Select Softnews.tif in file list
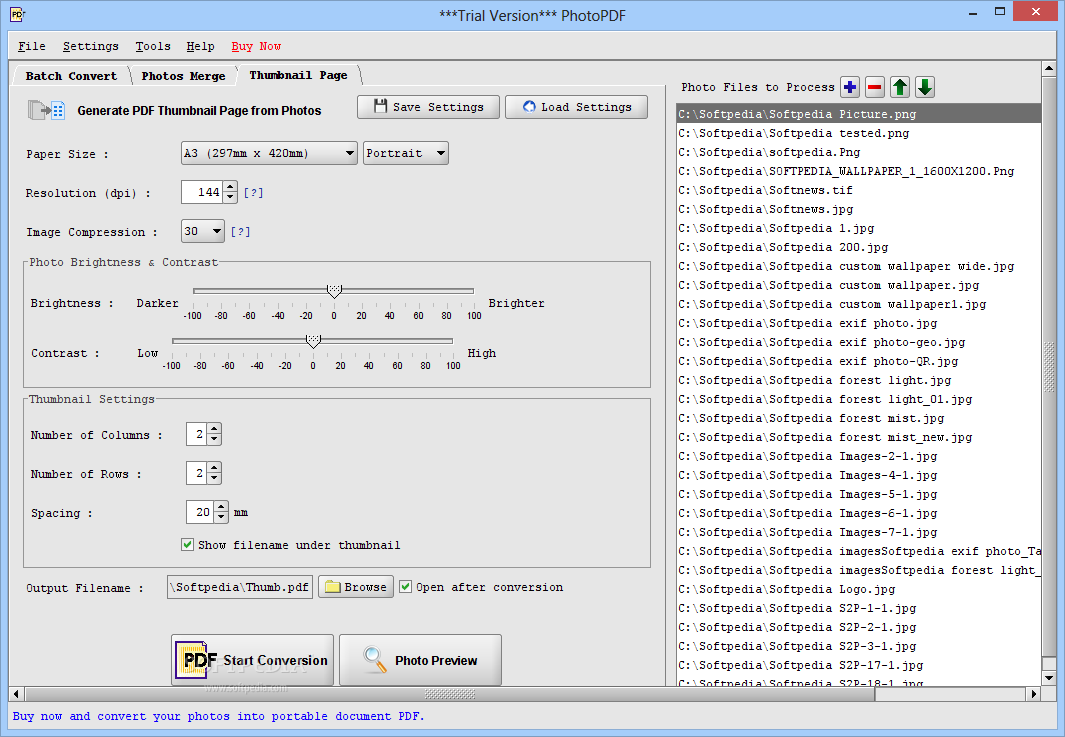 pyautogui.click(x=859, y=190)
